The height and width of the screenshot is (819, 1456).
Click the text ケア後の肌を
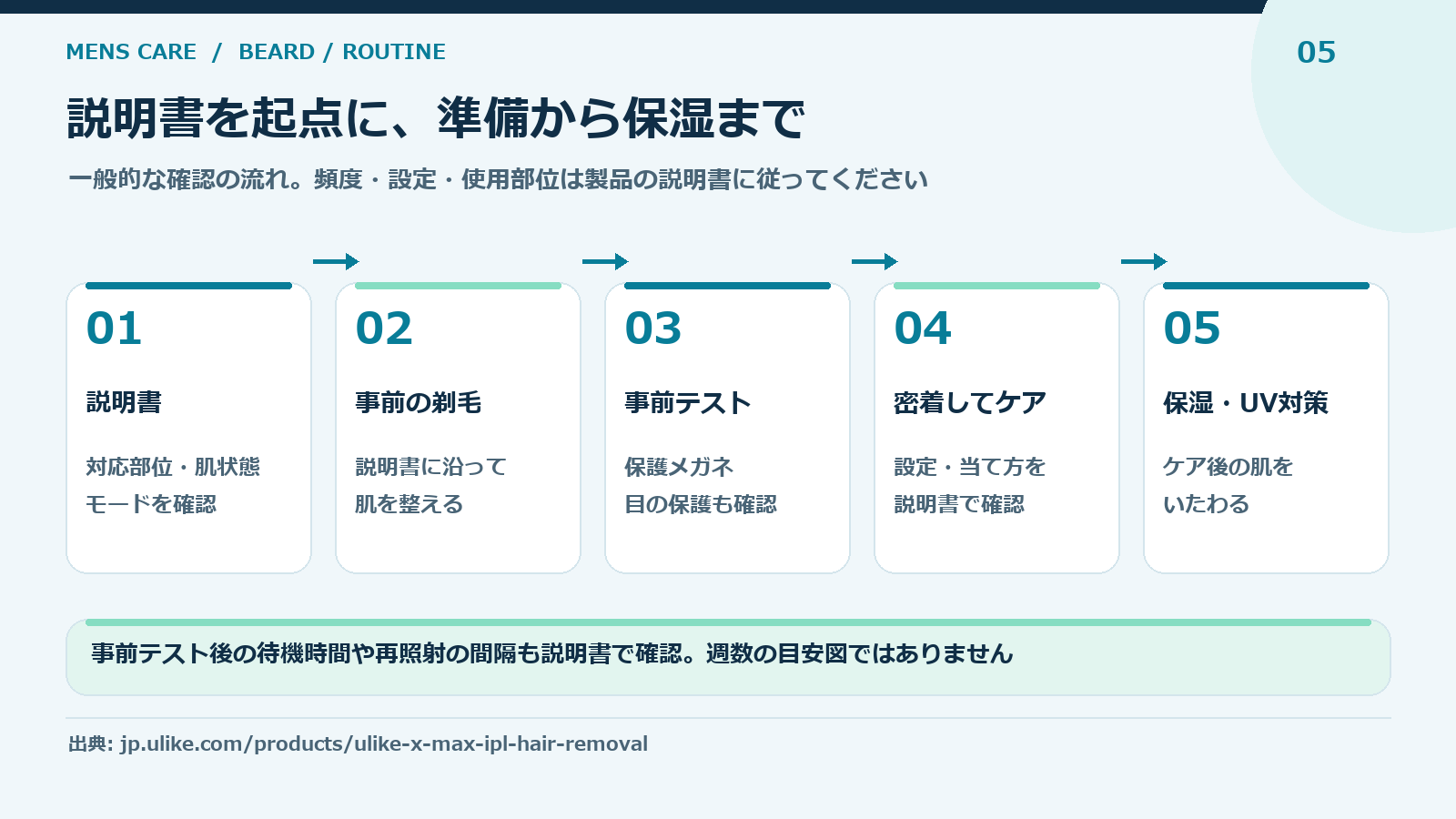click(x=1228, y=467)
